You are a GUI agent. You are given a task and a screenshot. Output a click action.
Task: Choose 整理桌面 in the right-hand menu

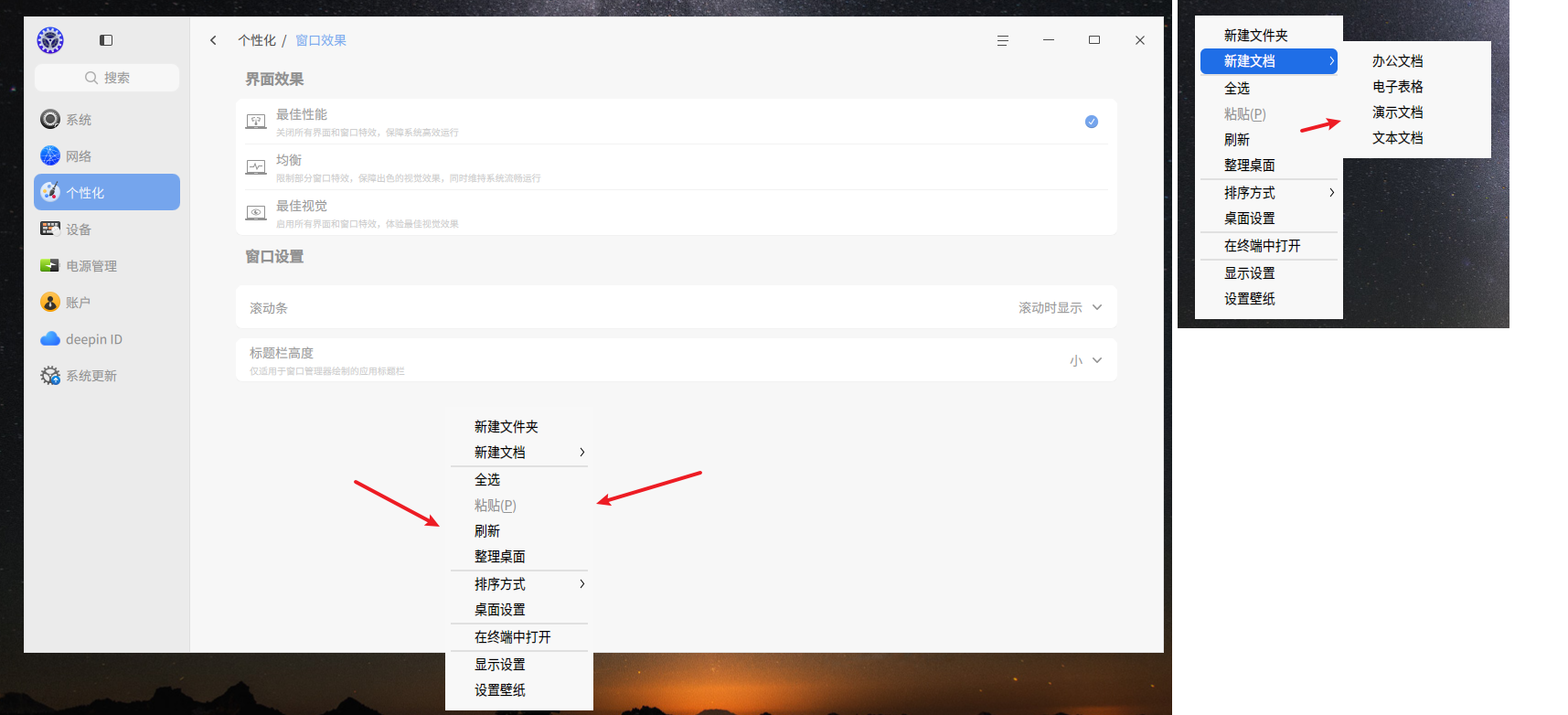(1269, 165)
